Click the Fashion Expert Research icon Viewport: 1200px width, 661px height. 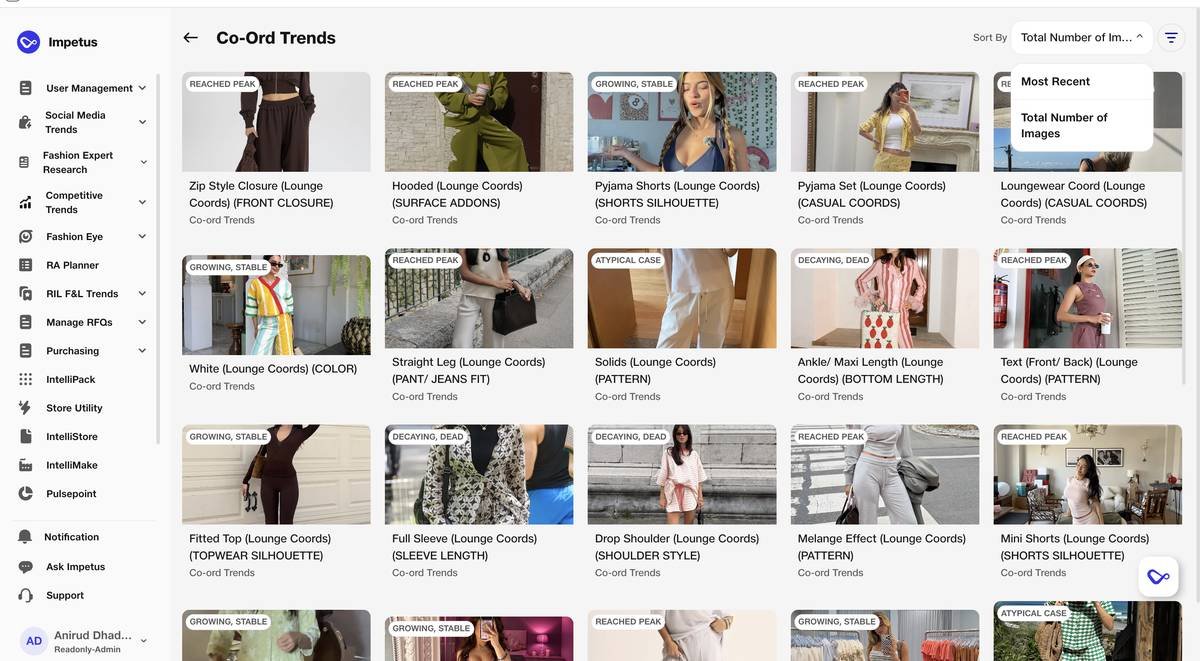(24, 162)
